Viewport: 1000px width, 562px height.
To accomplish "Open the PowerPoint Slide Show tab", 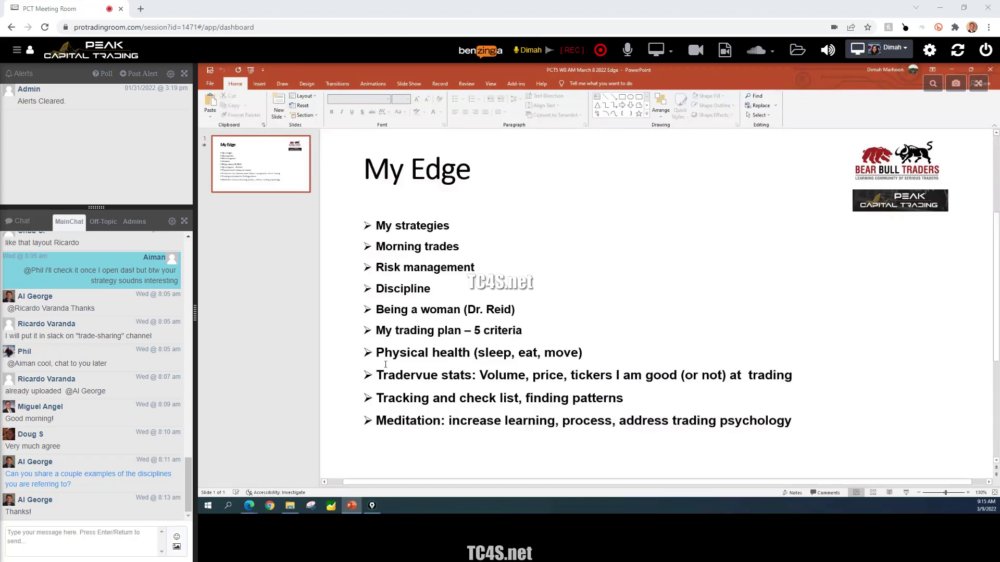I will (409, 84).
